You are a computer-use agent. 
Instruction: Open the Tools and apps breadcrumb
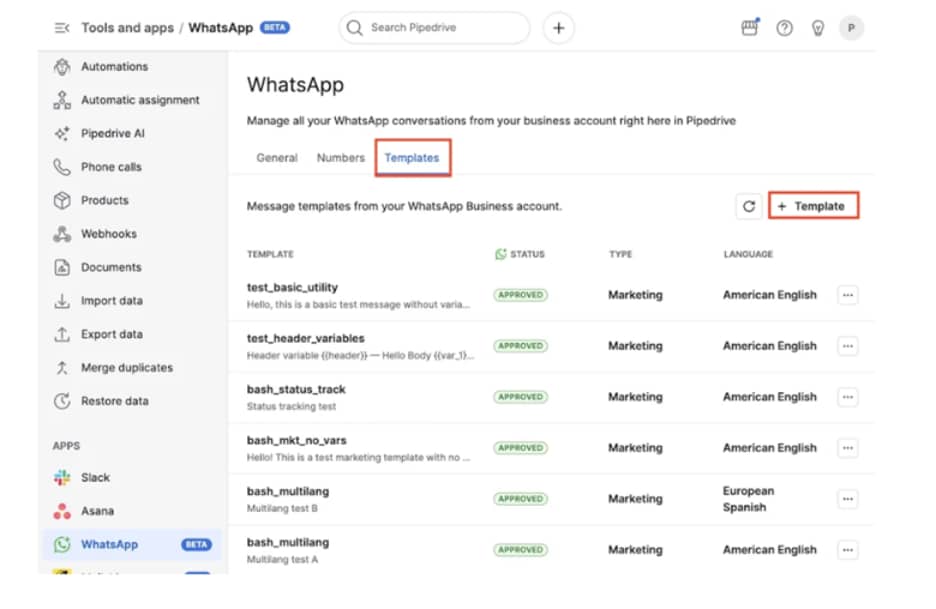point(128,28)
